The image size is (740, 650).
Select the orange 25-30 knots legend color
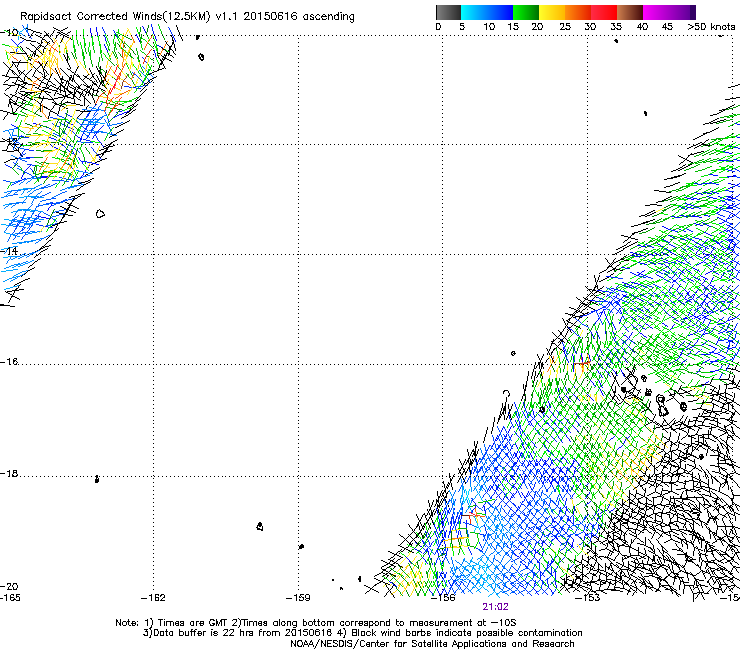[578, 12]
